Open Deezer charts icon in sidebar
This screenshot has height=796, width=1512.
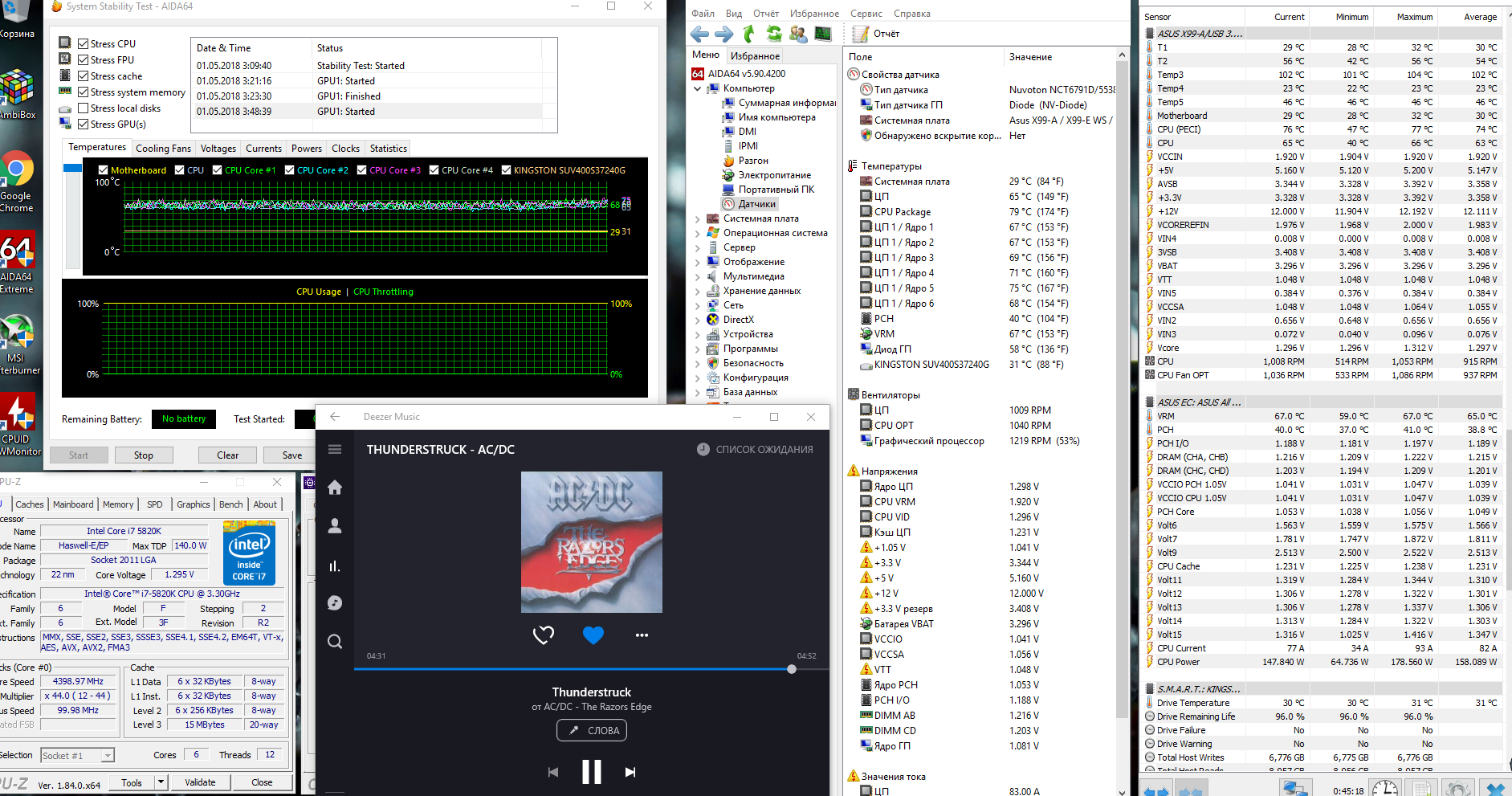(335, 565)
